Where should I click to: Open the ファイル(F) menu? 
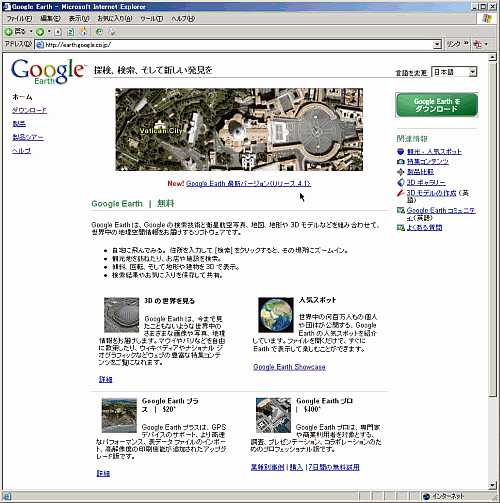coord(19,19)
